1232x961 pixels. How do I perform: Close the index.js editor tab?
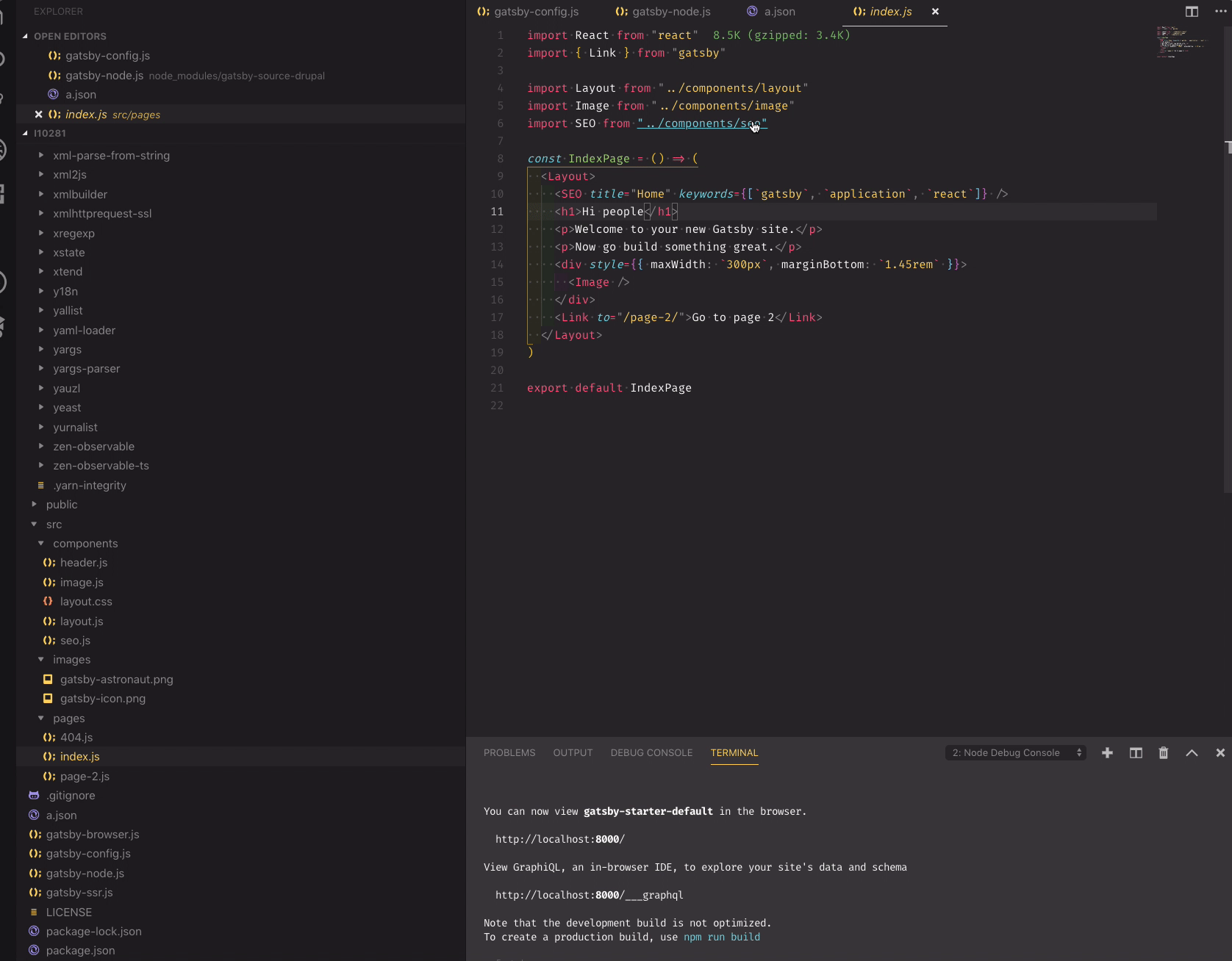click(x=935, y=12)
